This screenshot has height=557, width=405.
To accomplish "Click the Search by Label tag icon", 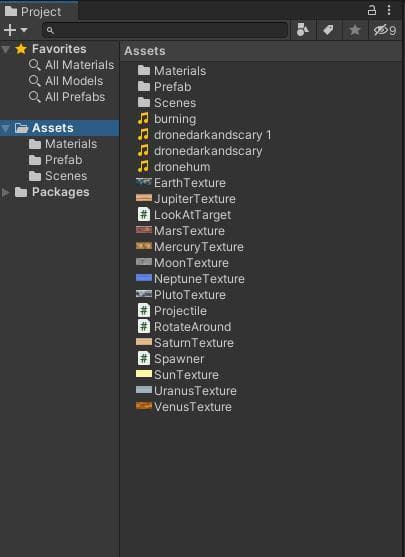I will 328,30.
